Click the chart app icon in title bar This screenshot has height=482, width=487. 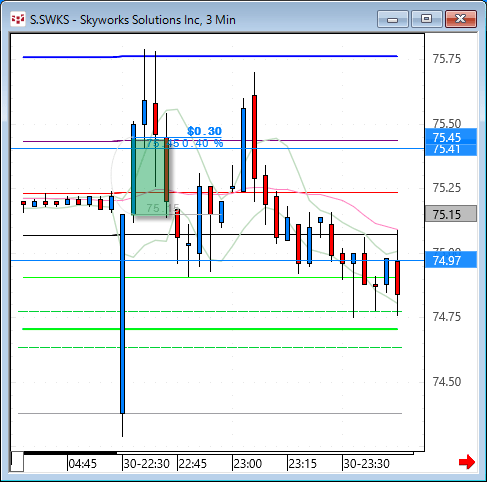tap(18, 19)
